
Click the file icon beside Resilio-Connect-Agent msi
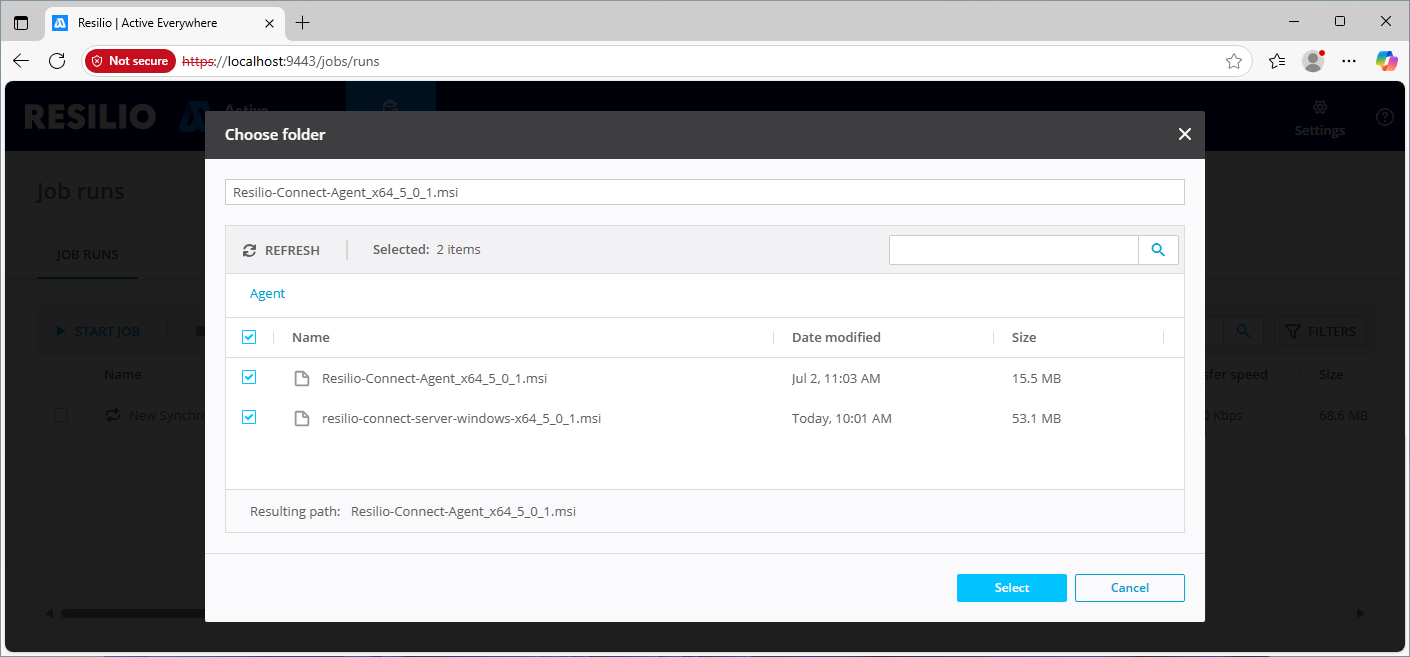pos(301,379)
